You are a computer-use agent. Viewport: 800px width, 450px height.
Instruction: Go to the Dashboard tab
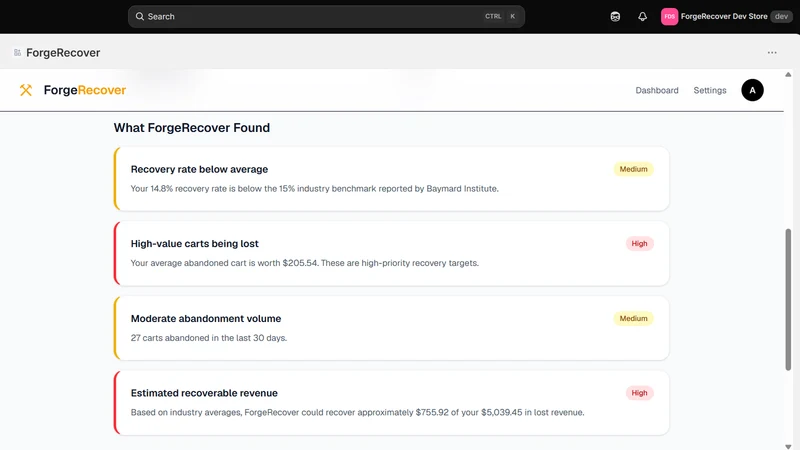pyautogui.click(x=657, y=90)
